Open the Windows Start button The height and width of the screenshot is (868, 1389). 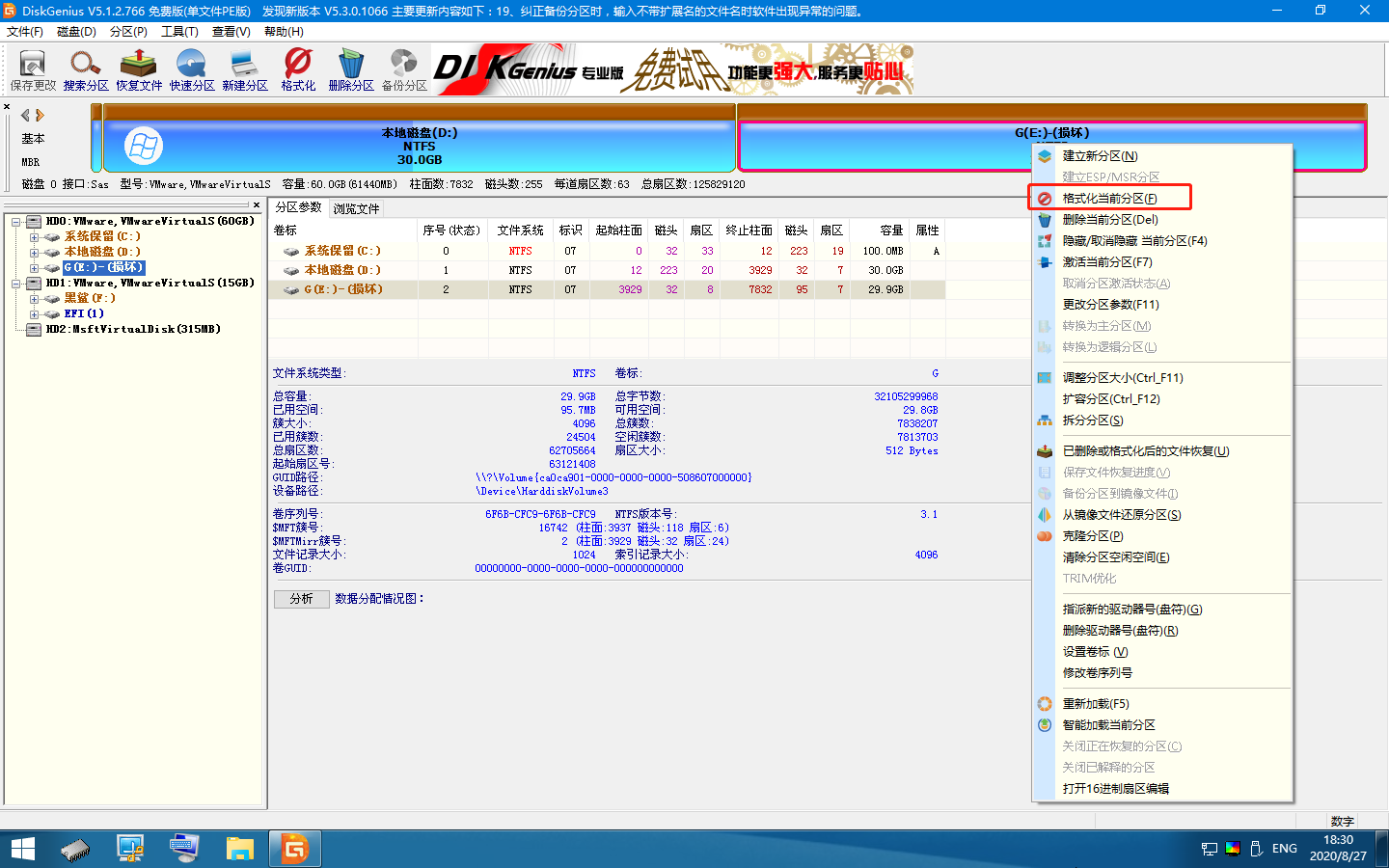[x=23, y=849]
